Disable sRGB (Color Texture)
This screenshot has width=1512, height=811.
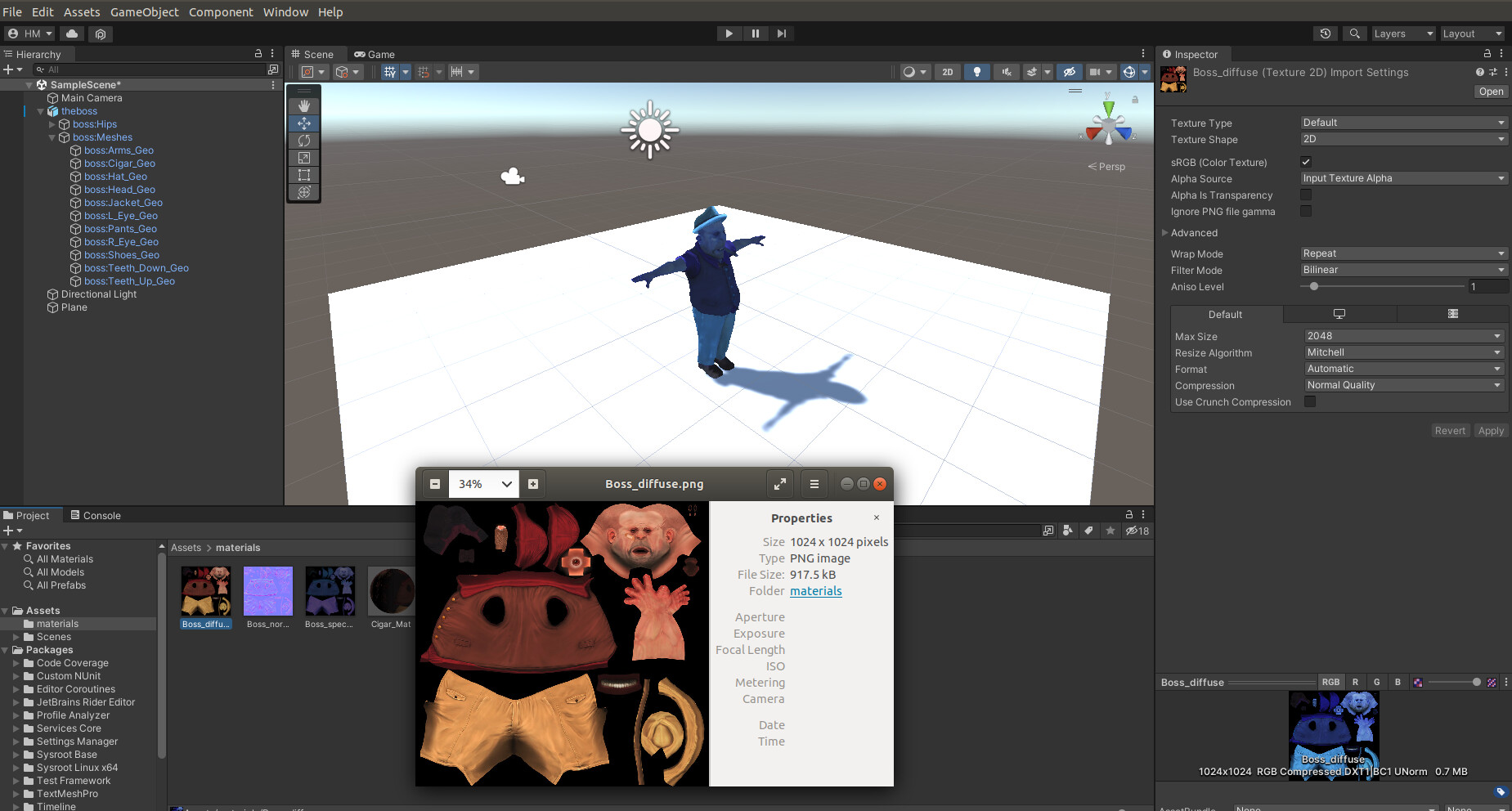(x=1306, y=161)
